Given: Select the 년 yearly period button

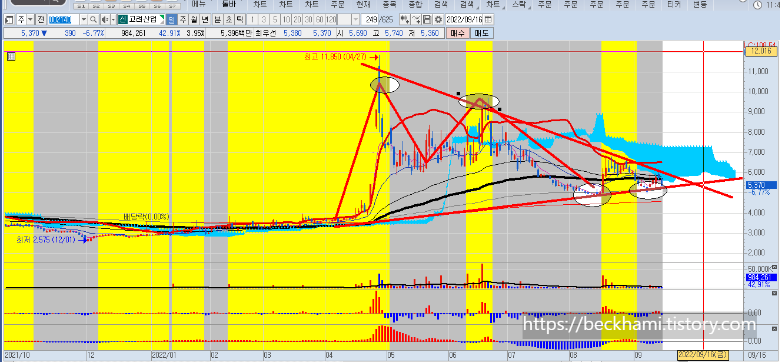Looking at the screenshot, I should click(204, 20).
